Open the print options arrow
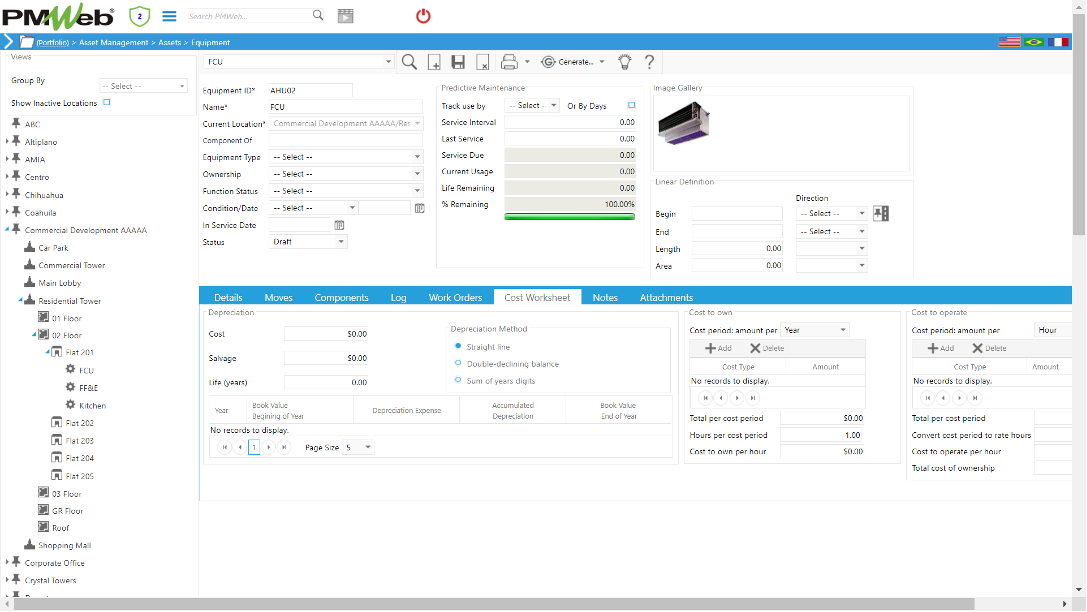The height and width of the screenshot is (612, 1087). [x=527, y=62]
